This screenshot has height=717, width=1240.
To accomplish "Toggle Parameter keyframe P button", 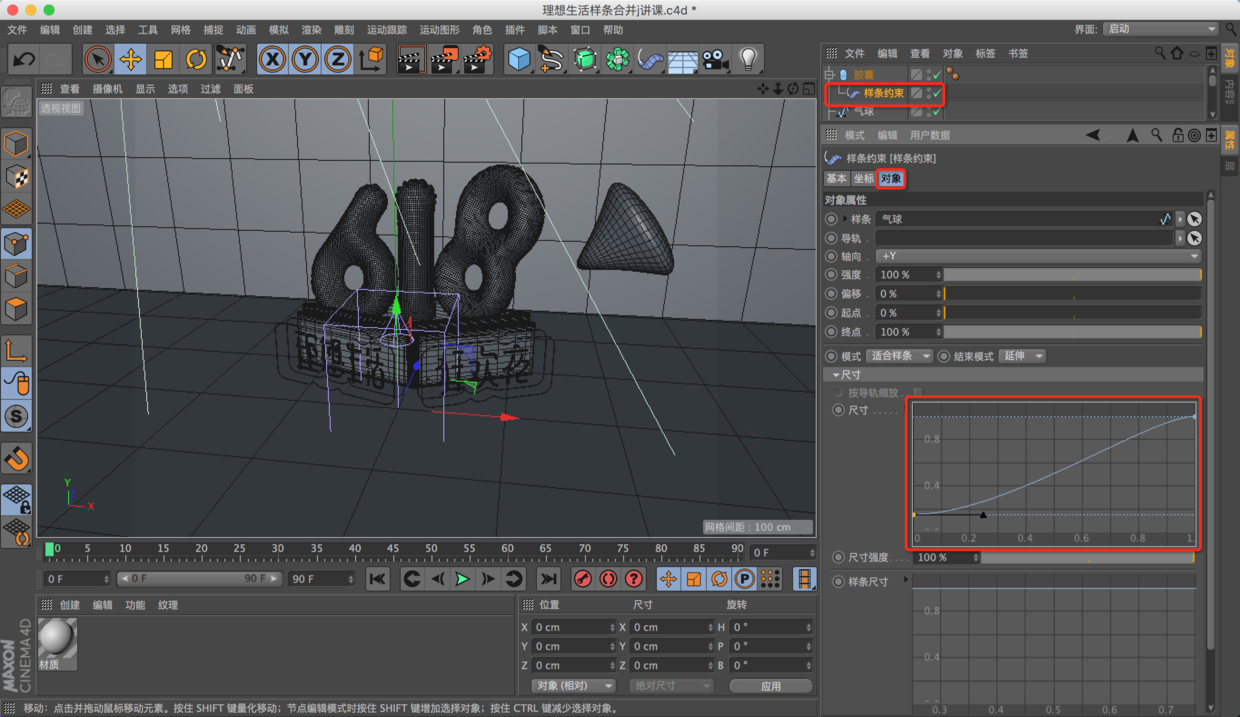I will [x=744, y=579].
